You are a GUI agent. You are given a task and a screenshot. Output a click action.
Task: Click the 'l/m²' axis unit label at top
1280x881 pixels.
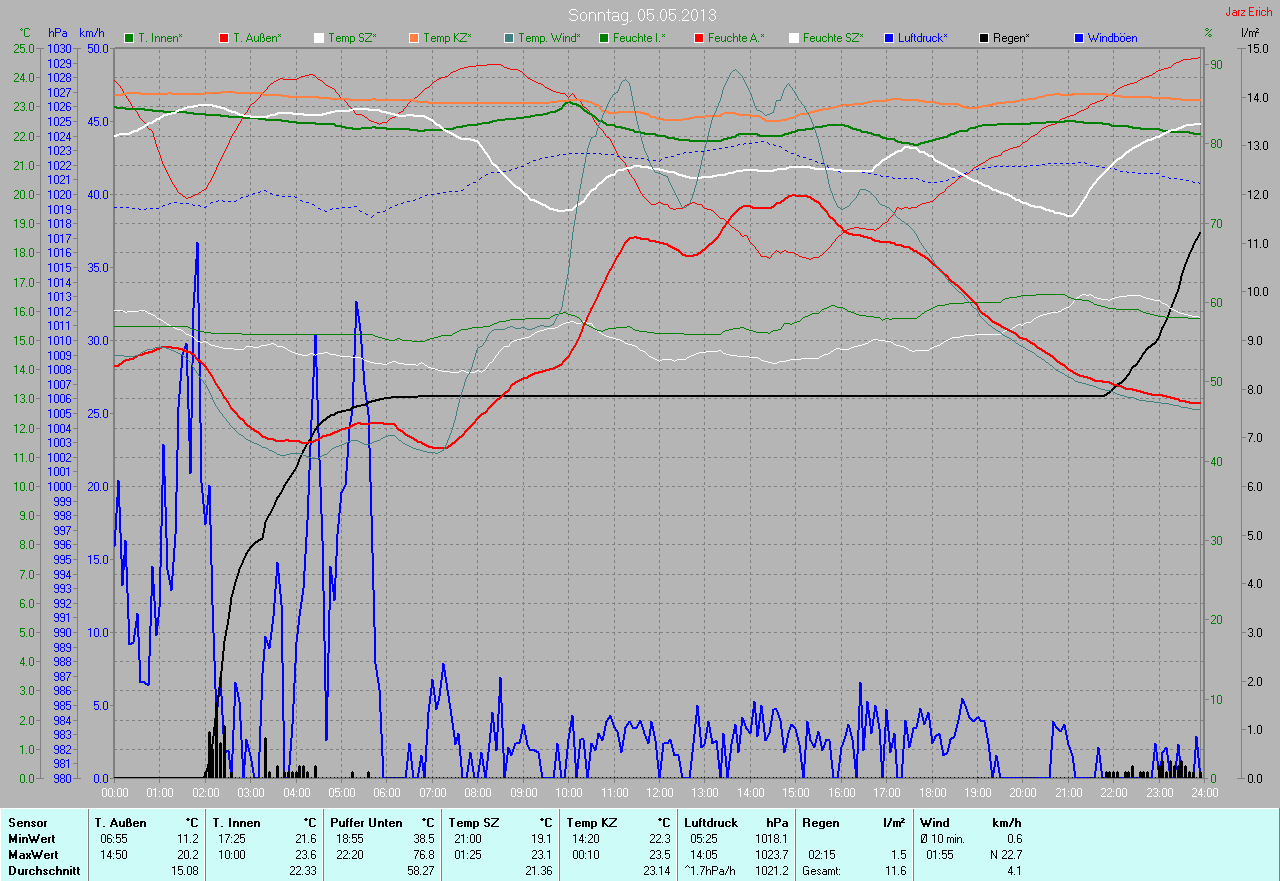(1250, 33)
